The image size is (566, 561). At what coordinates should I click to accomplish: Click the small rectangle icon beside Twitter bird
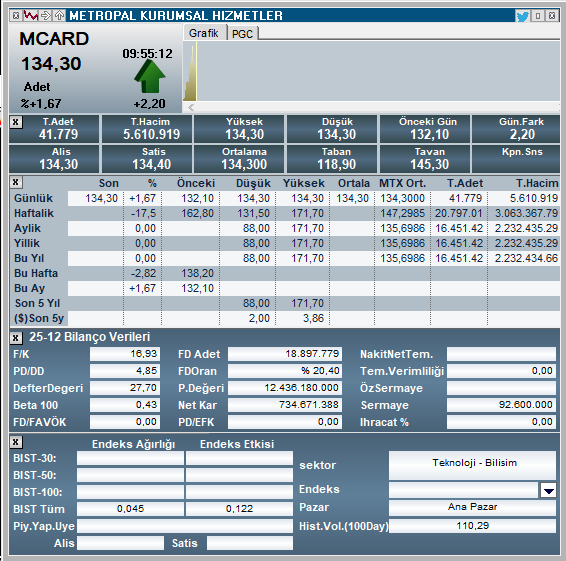(x=538, y=16)
